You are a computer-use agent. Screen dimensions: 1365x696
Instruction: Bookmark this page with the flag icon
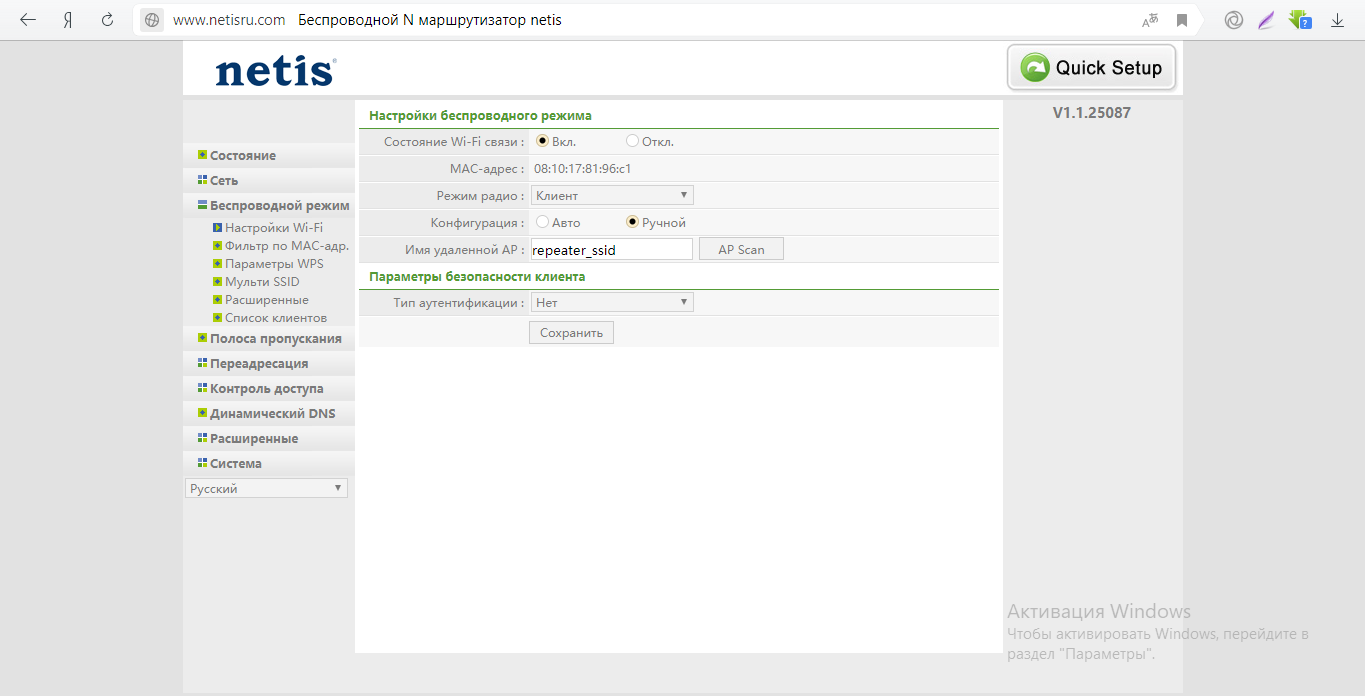[x=1182, y=20]
